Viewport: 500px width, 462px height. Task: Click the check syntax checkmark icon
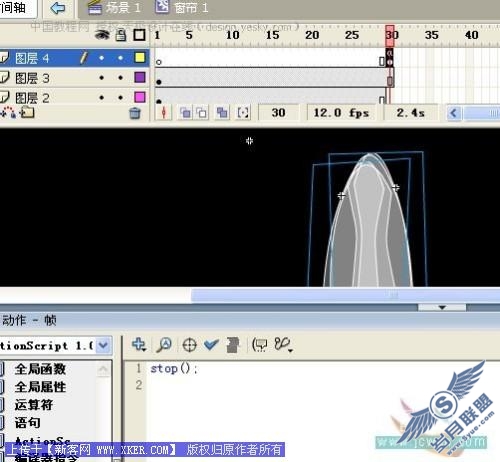tap(211, 345)
